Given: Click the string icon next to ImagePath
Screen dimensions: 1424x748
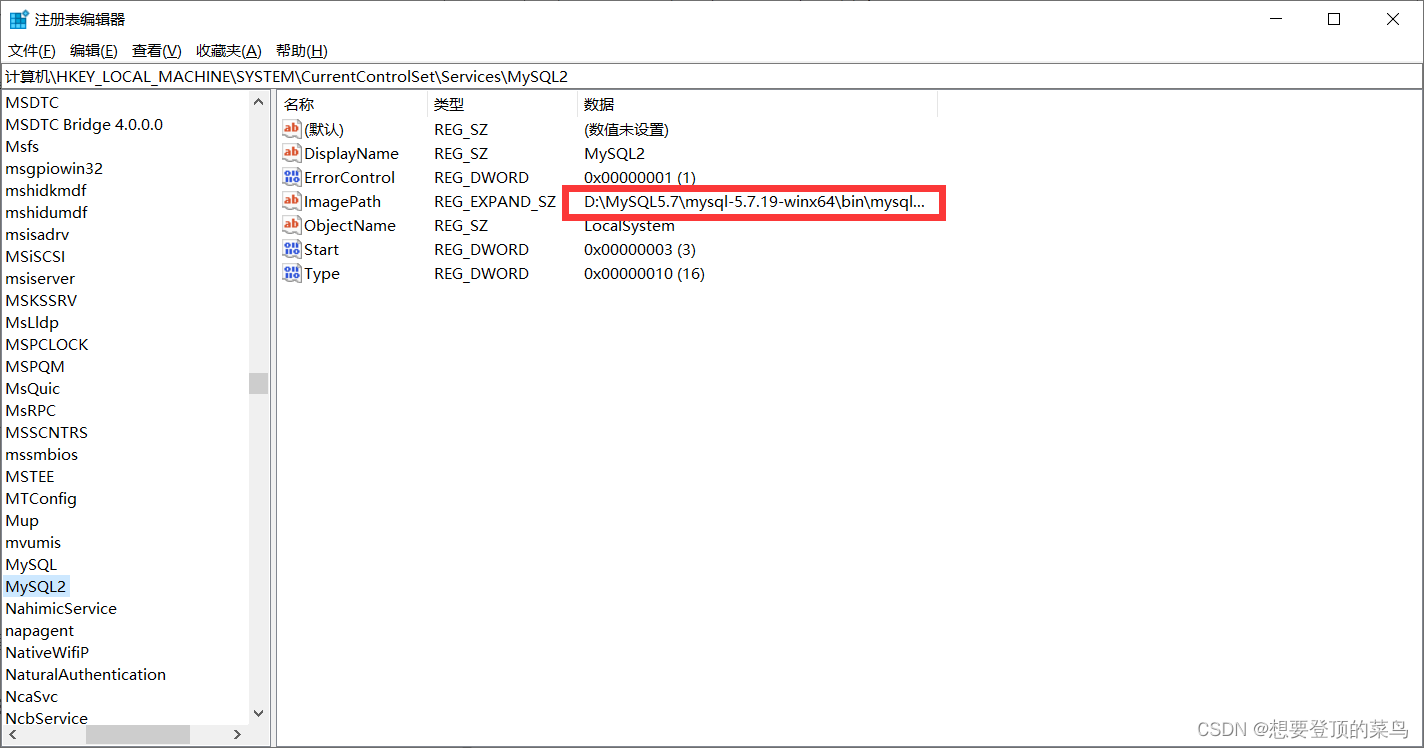Looking at the screenshot, I should [x=292, y=201].
